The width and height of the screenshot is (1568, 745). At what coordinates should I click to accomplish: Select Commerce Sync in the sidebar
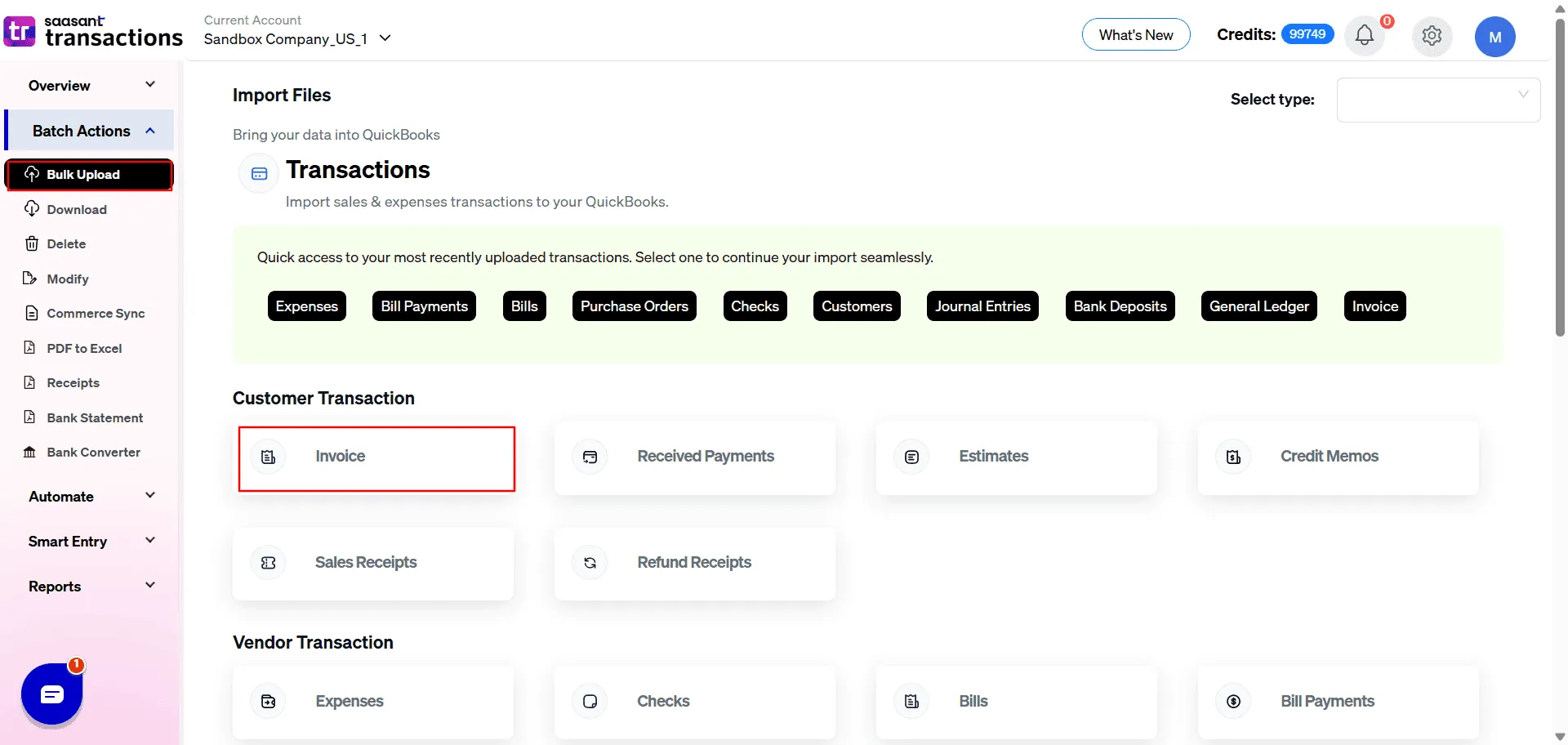click(94, 313)
